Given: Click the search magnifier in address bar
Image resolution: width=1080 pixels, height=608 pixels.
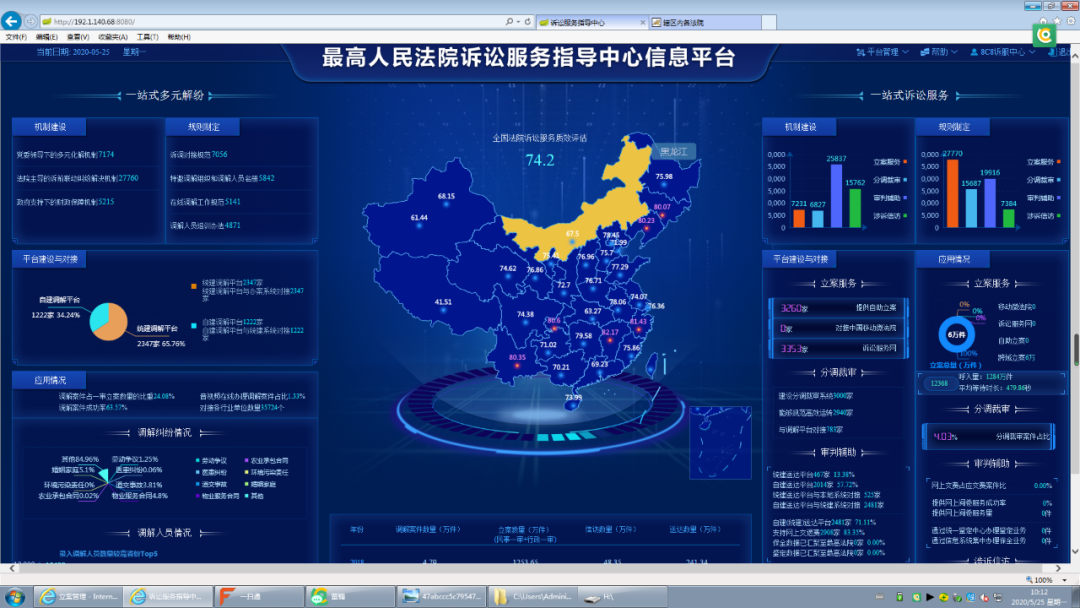Looking at the screenshot, I should (x=509, y=22).
